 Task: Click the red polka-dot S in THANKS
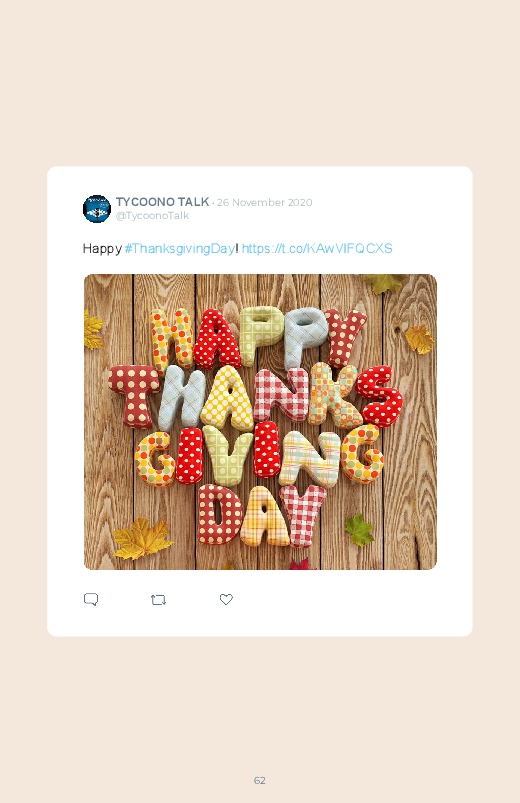coord(380,395)
